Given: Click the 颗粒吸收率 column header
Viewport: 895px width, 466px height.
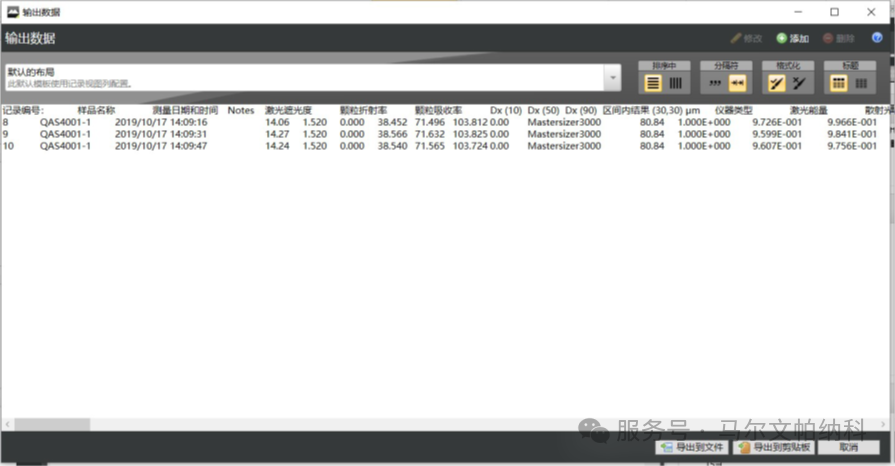Looking at the screenshot, I should [x=438, y=110].
